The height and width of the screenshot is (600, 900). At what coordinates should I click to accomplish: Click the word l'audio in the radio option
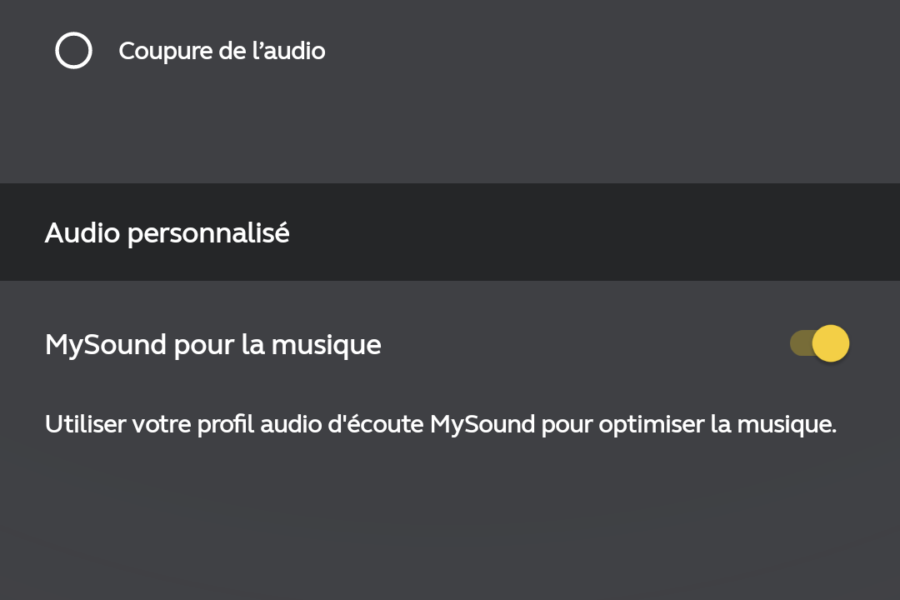pos(289,51)
